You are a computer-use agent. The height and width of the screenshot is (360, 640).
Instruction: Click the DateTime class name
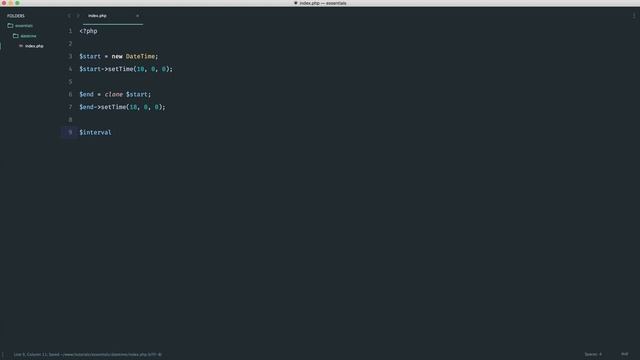[140, 56]
